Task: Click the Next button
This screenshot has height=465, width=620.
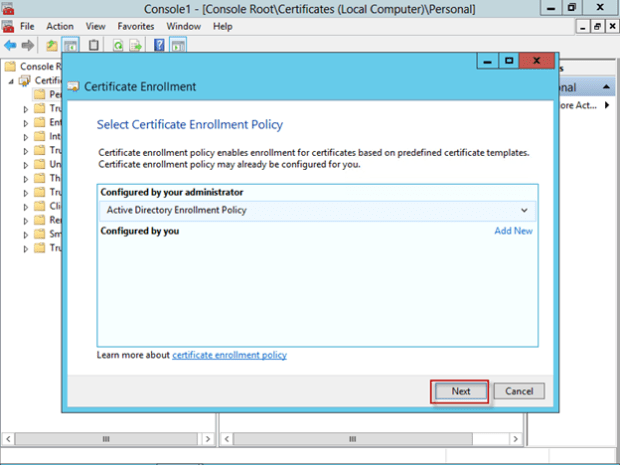Action: [460, 391]
